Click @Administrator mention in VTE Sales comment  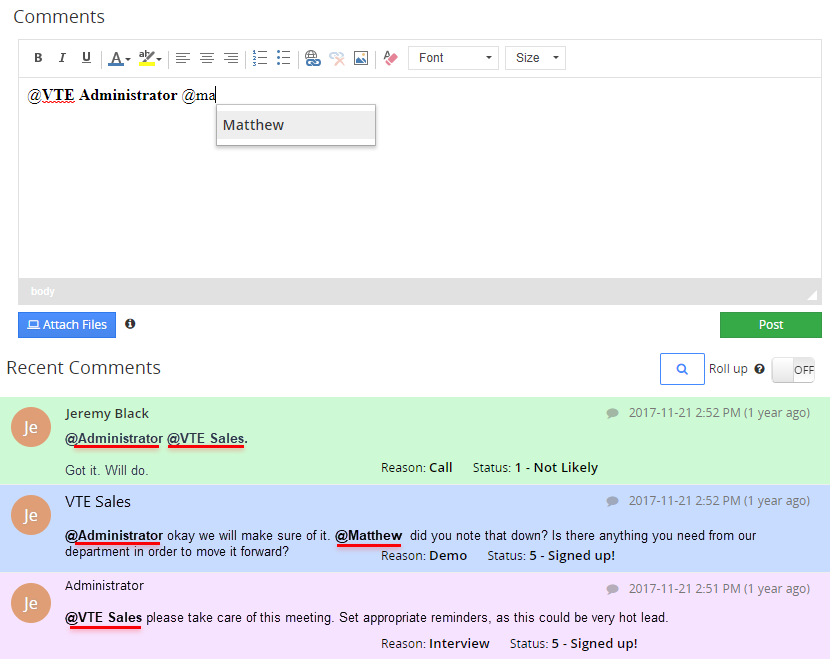(x=114, y=536)
